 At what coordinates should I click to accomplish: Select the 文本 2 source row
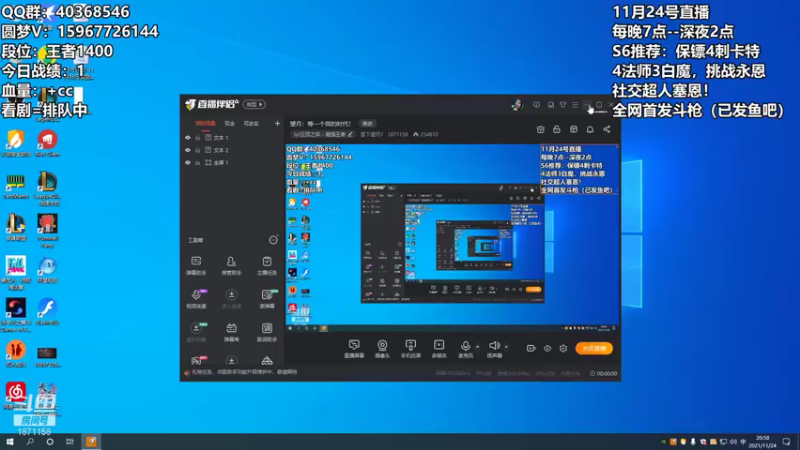tap(231, 150)
